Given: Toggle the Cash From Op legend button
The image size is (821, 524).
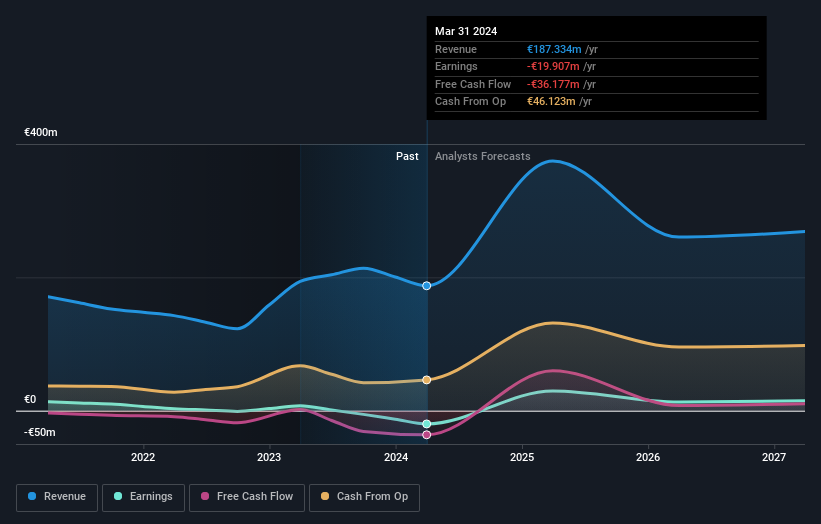Looking at the screenshot, I should (364, 497).
